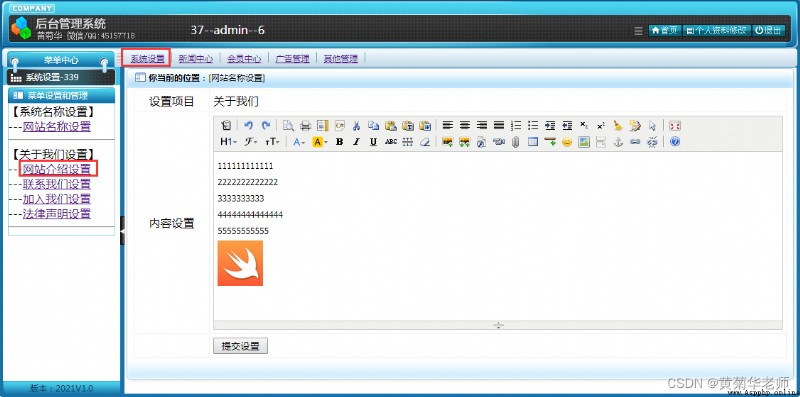The width and height of the screenshot is (800, 397).
Task: Open the H1 heading format dropdown
Action: click(228, 142)
